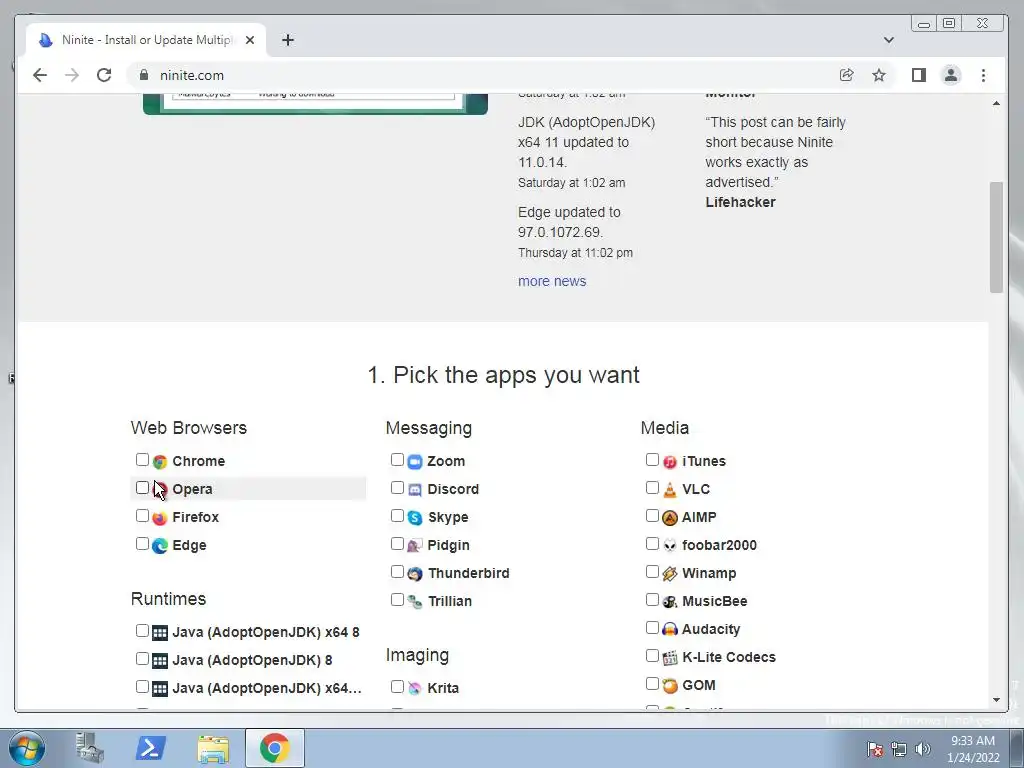Click the scrollbar down arrow
This screenshot has height=768, width=1024.
click(996, 700)
